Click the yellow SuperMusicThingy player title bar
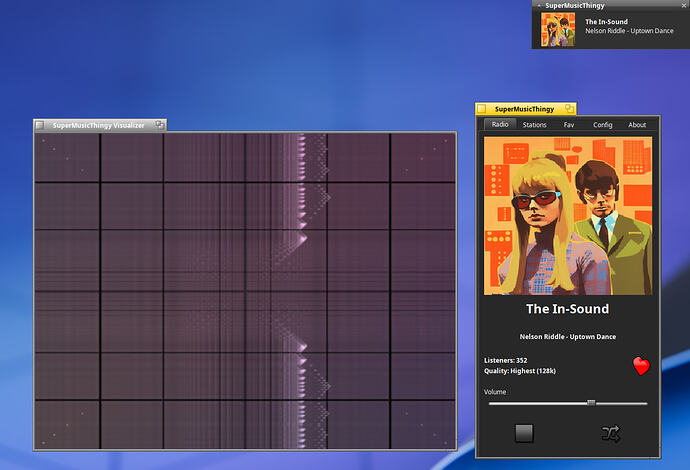Screen dimensions: 690x470 coord(525,109)
